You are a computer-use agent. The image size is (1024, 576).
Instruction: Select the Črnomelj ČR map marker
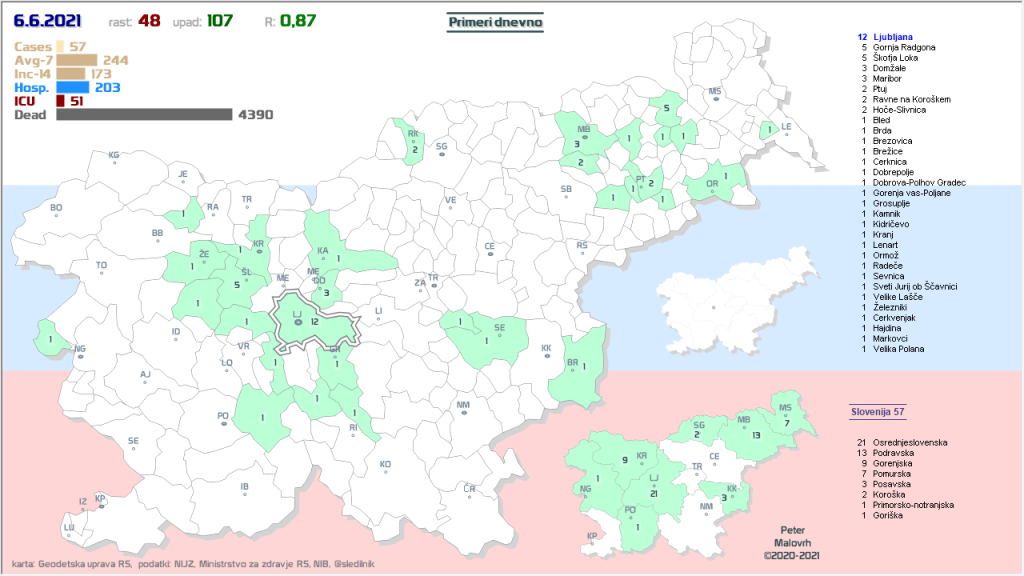click(469, 490)
